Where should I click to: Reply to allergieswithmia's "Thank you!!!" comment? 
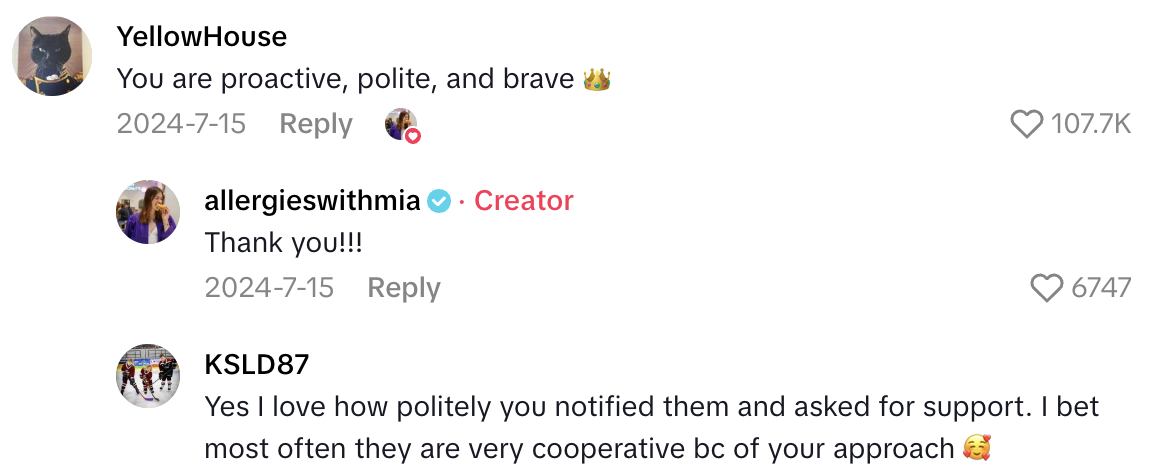pos(403,288)
